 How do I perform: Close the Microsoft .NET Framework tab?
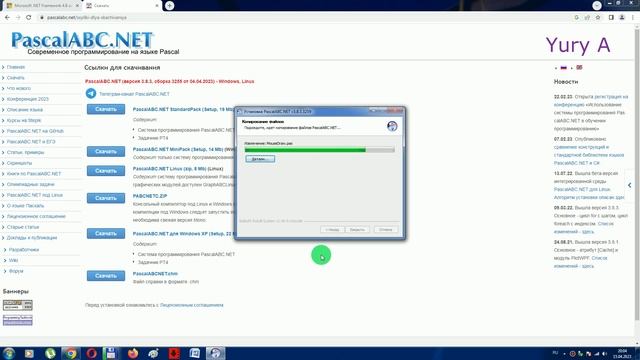[77, 6]
